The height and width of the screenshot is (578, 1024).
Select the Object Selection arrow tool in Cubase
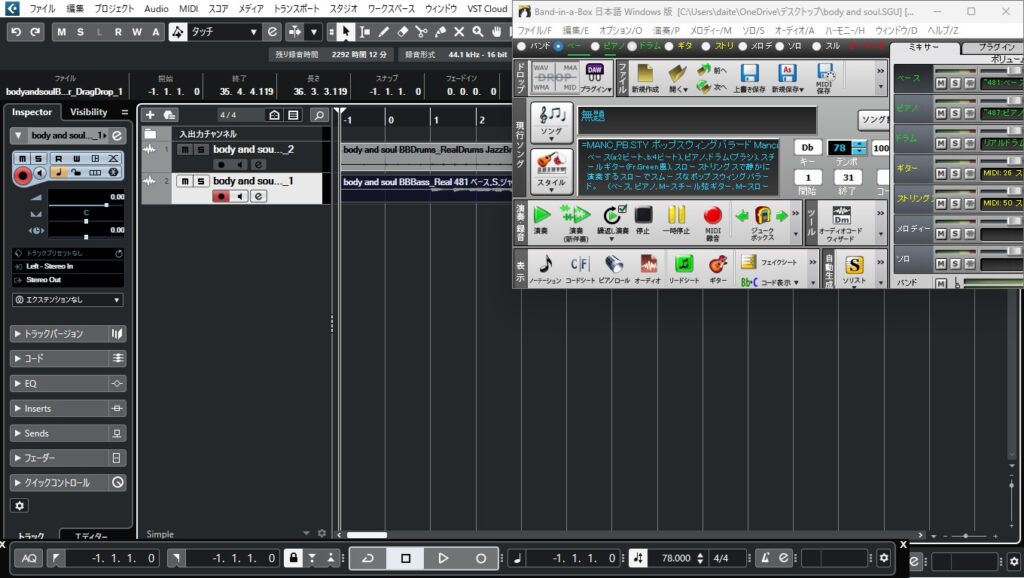click(345, 31)
